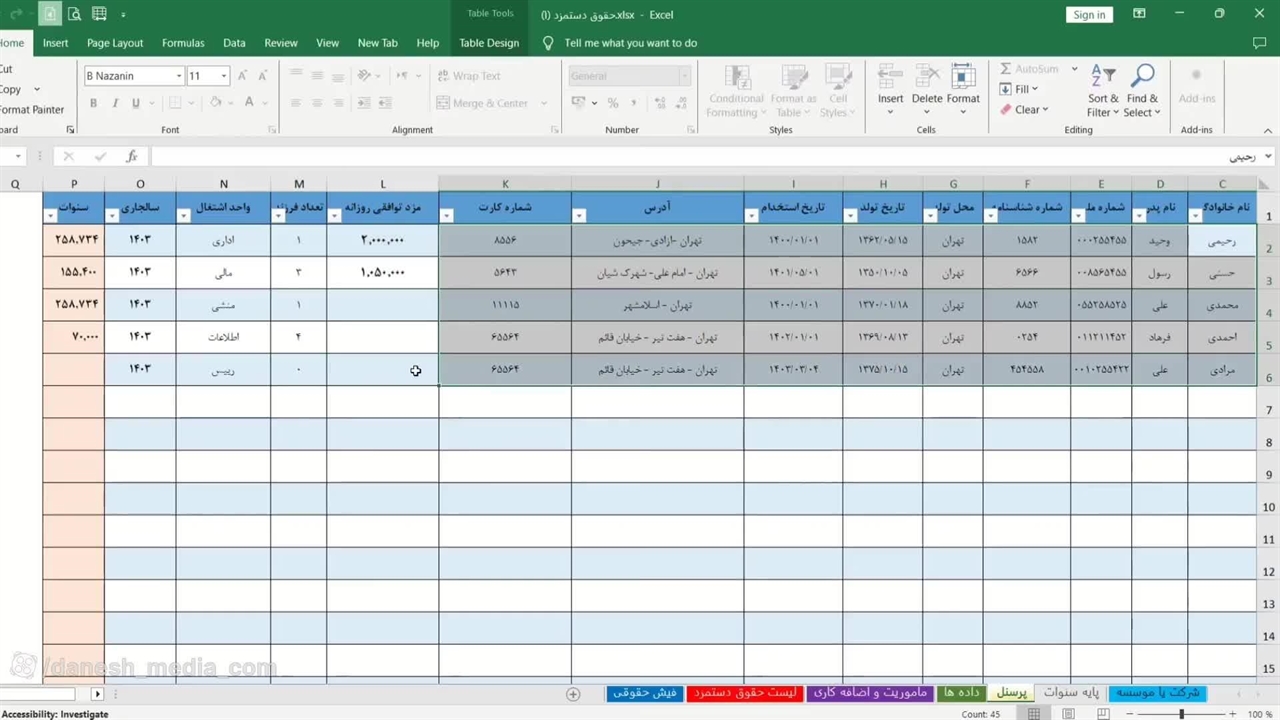Toggle Italic formatting
This screenshot has height=720, width=1280.
pos(115,103)
